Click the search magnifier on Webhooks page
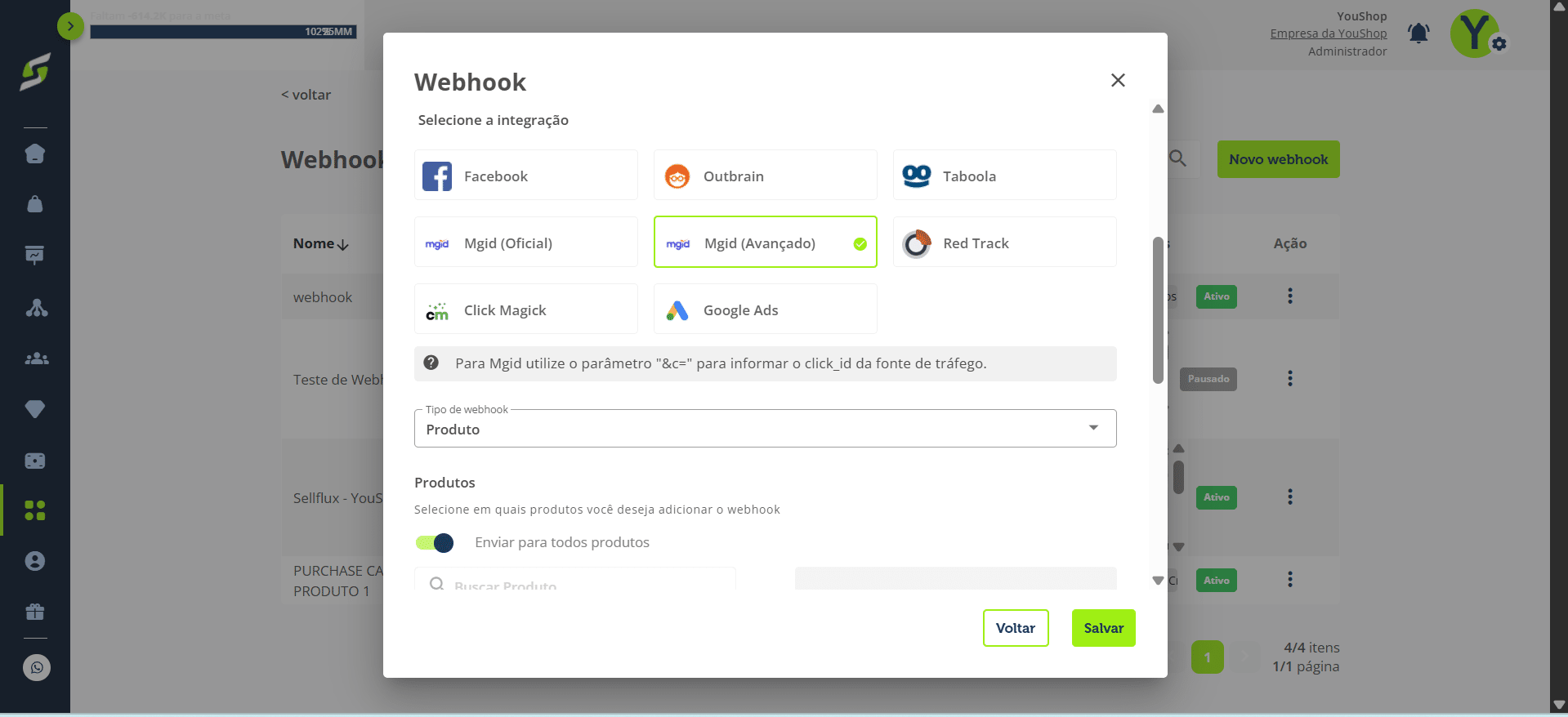The width and height of the screenshot is (1568, 717). [x=1177, y=158]
